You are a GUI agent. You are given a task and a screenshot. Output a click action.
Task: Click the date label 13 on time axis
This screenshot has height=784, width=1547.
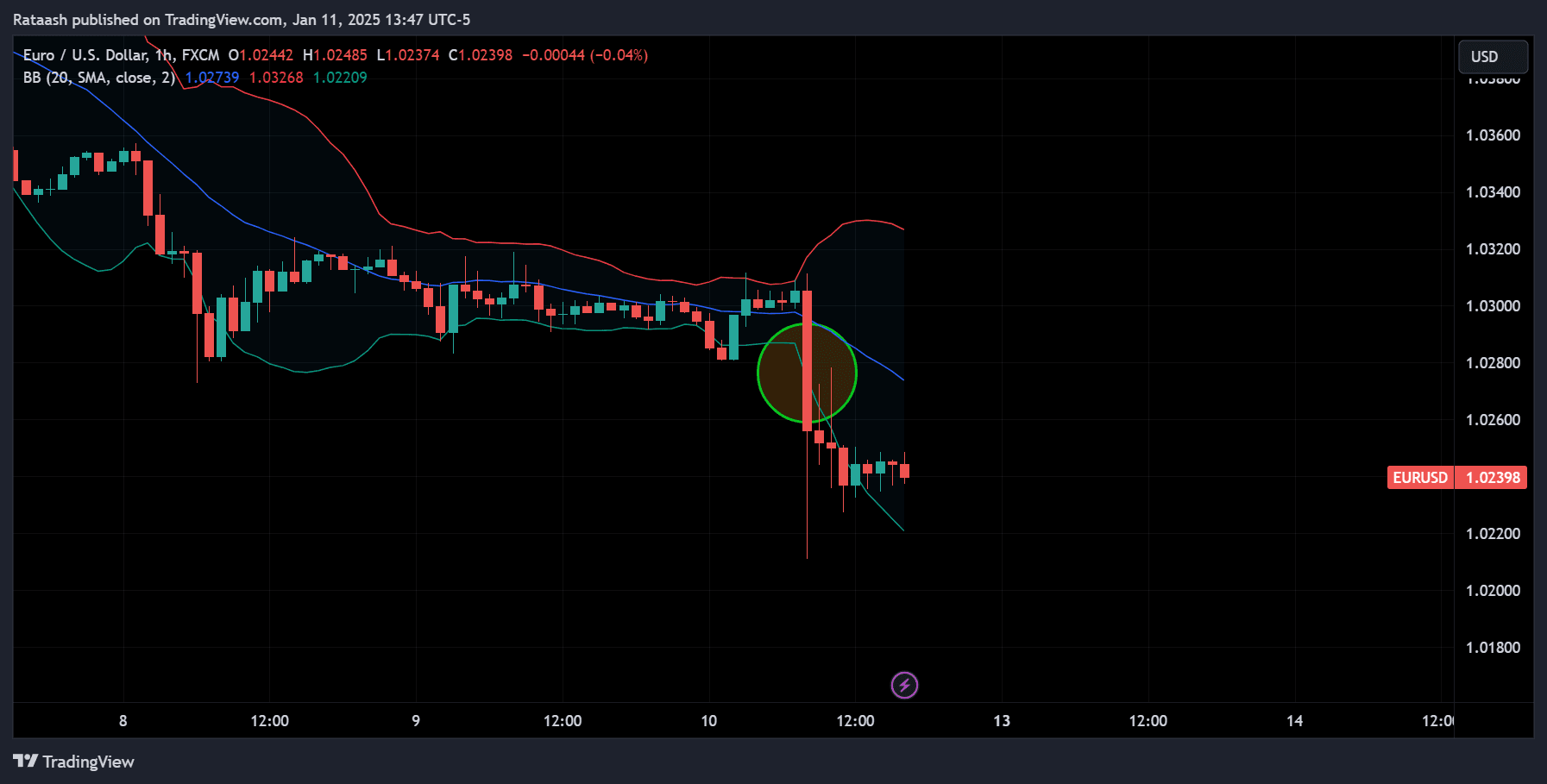[1002, 721]
